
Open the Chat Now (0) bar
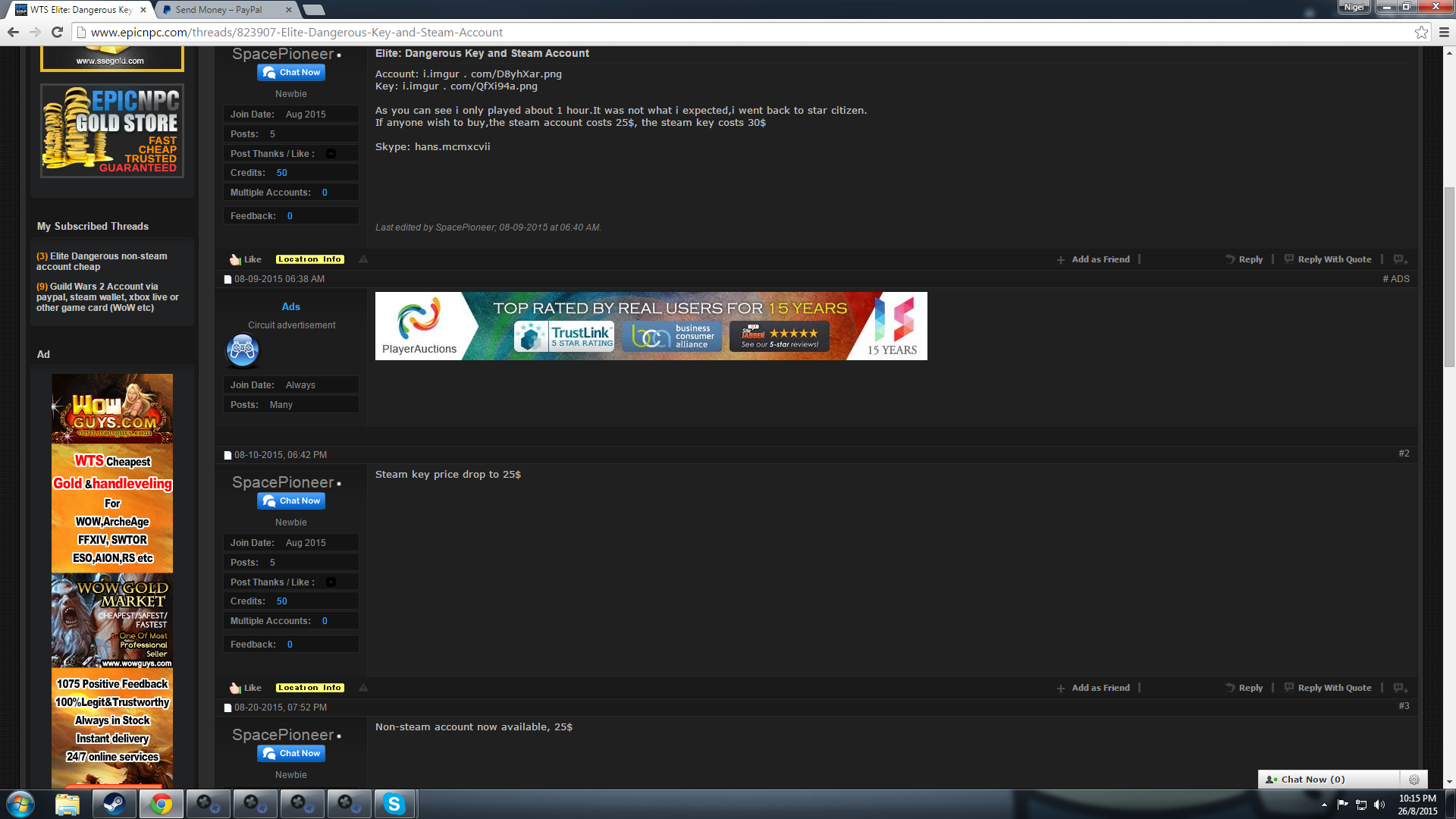[1329, 780]
